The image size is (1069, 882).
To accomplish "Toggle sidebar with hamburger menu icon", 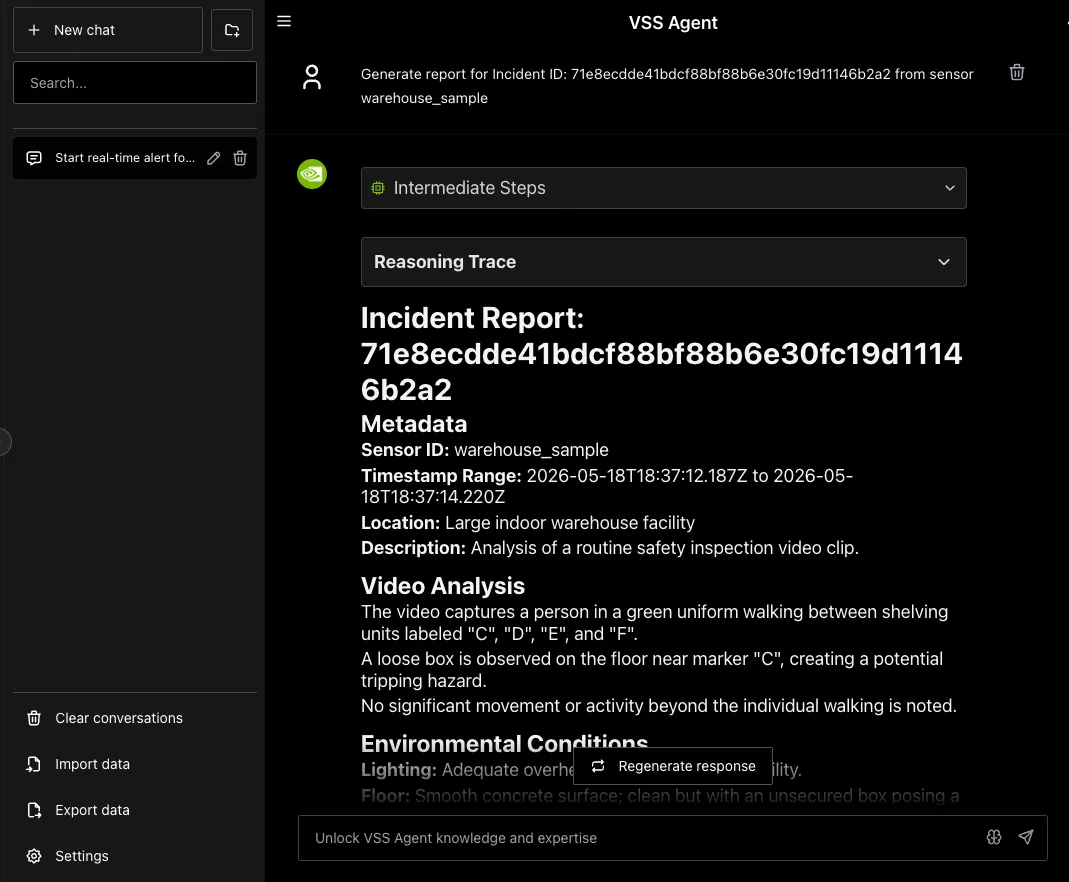I will click(x=284, y=22).
